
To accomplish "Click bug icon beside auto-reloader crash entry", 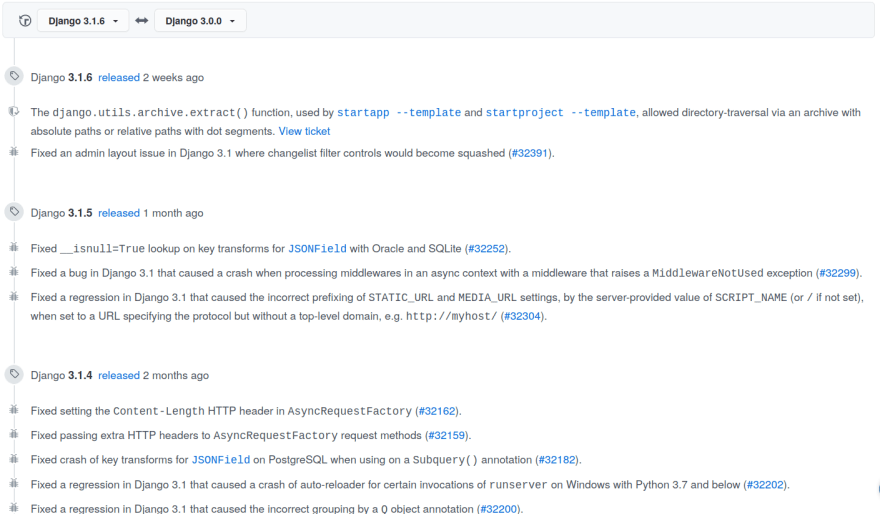I will pos(14,483).
